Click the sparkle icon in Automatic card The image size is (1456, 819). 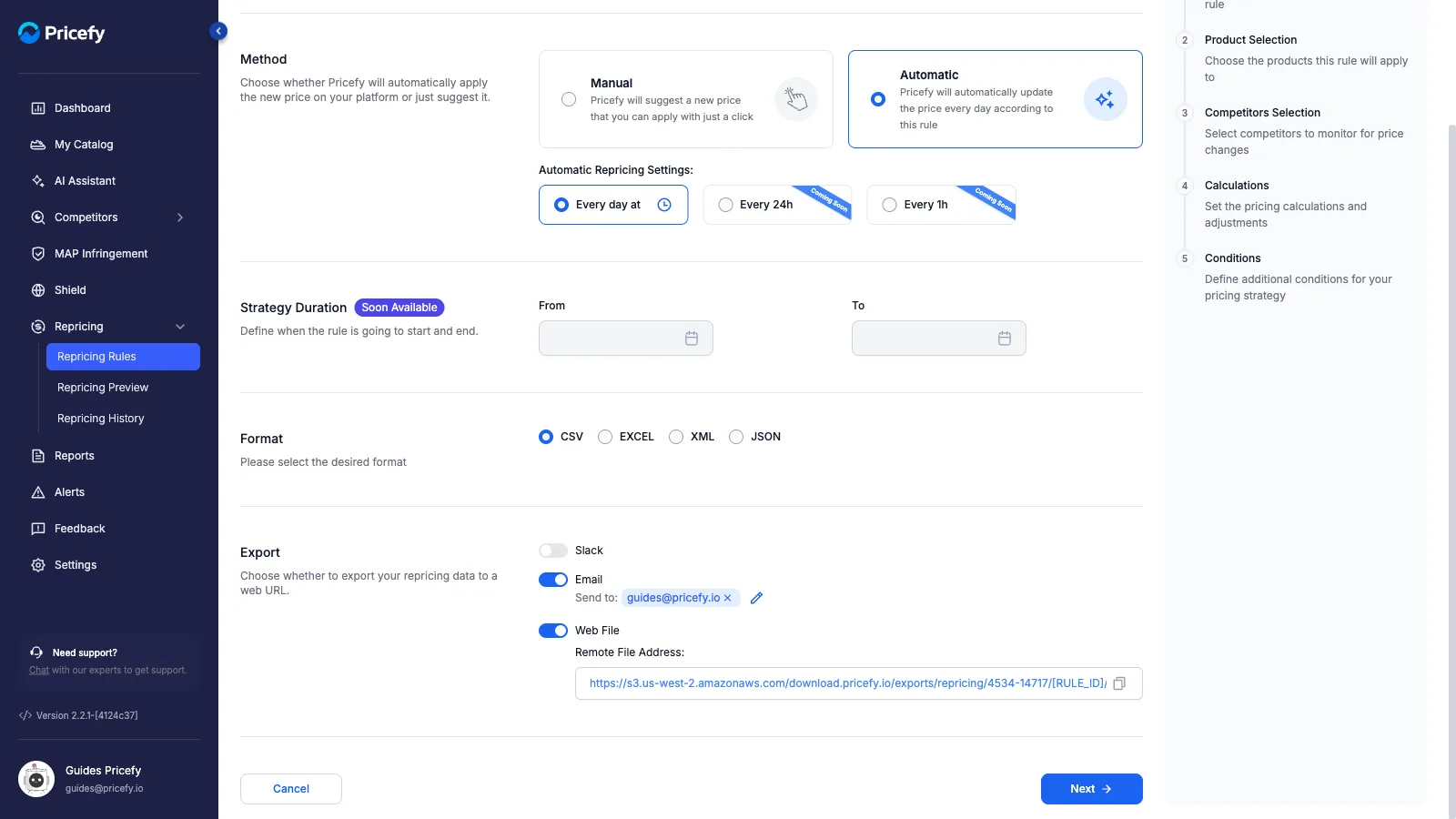tap(1106, 99)
